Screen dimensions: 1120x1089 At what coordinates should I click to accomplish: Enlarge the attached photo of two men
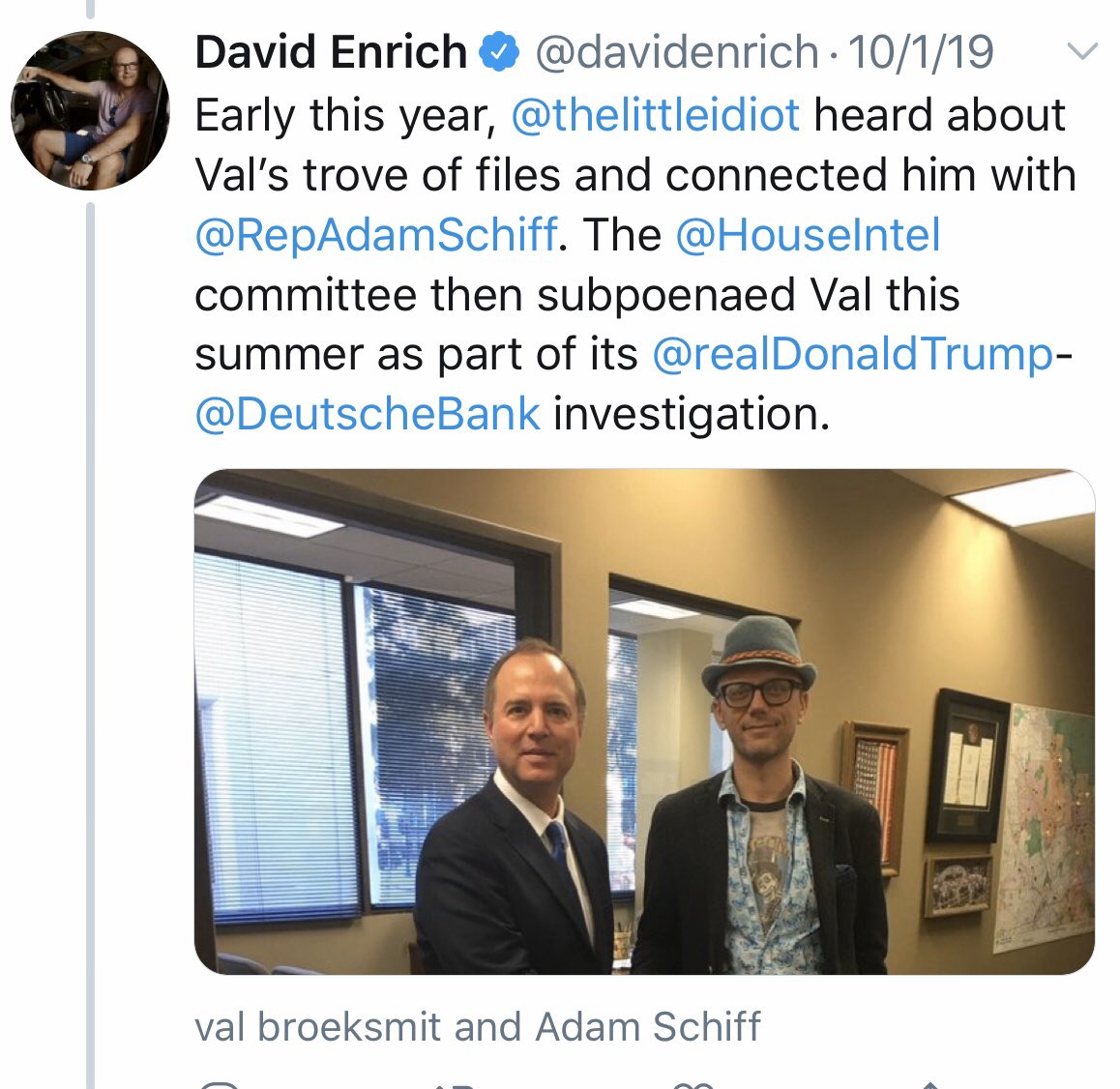point(644,721)
